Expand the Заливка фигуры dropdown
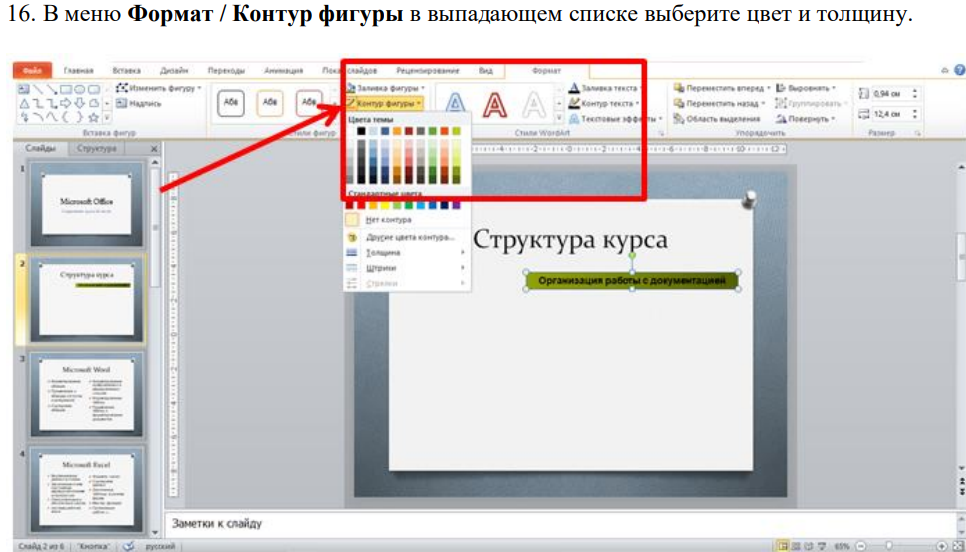Viewport: 966px width, 552px height. click(424, 88)
